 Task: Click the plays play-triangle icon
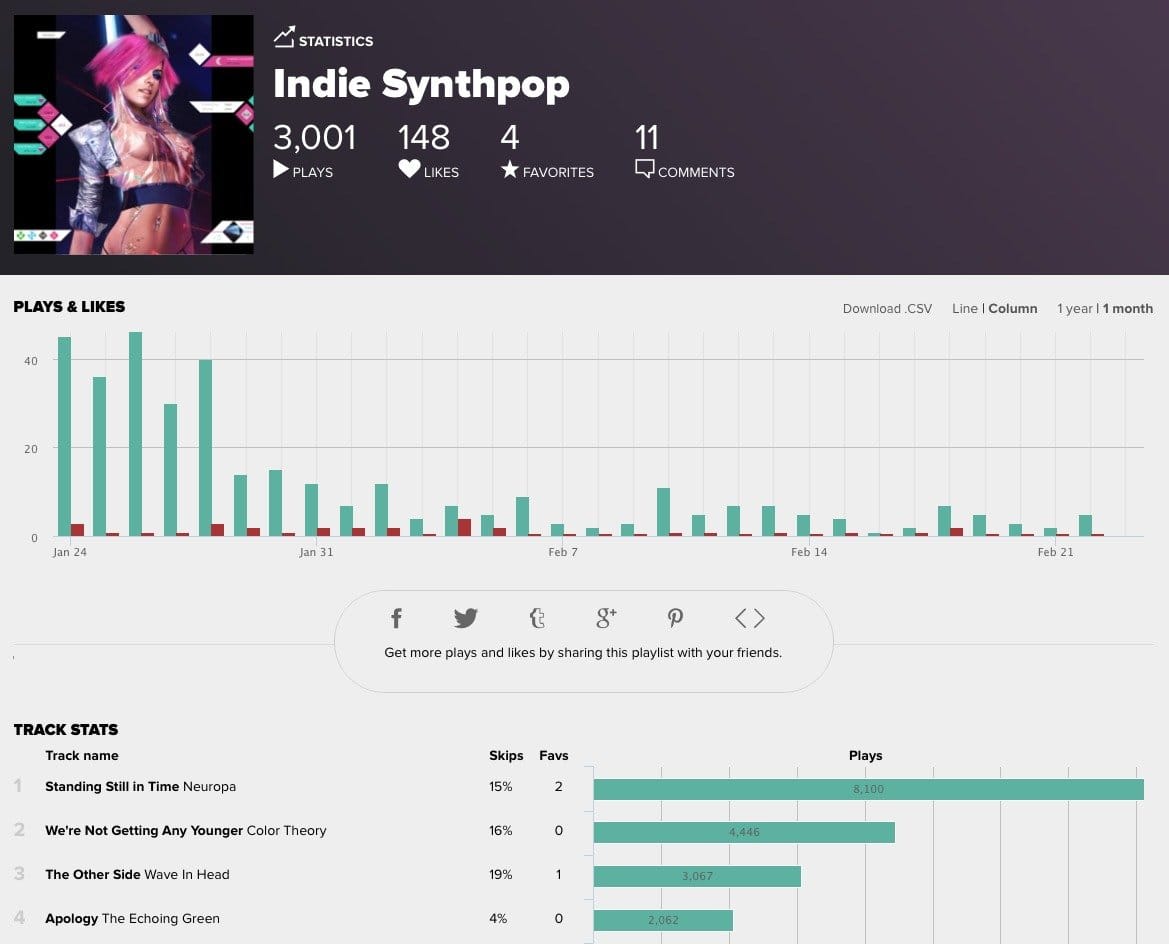pyautogui.click(x=281, y=170)
